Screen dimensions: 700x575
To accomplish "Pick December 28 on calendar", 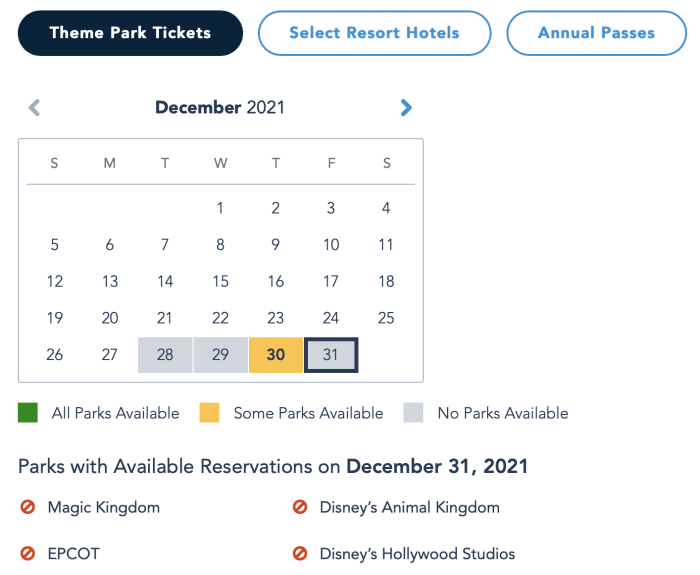I will tap(165, 355).
